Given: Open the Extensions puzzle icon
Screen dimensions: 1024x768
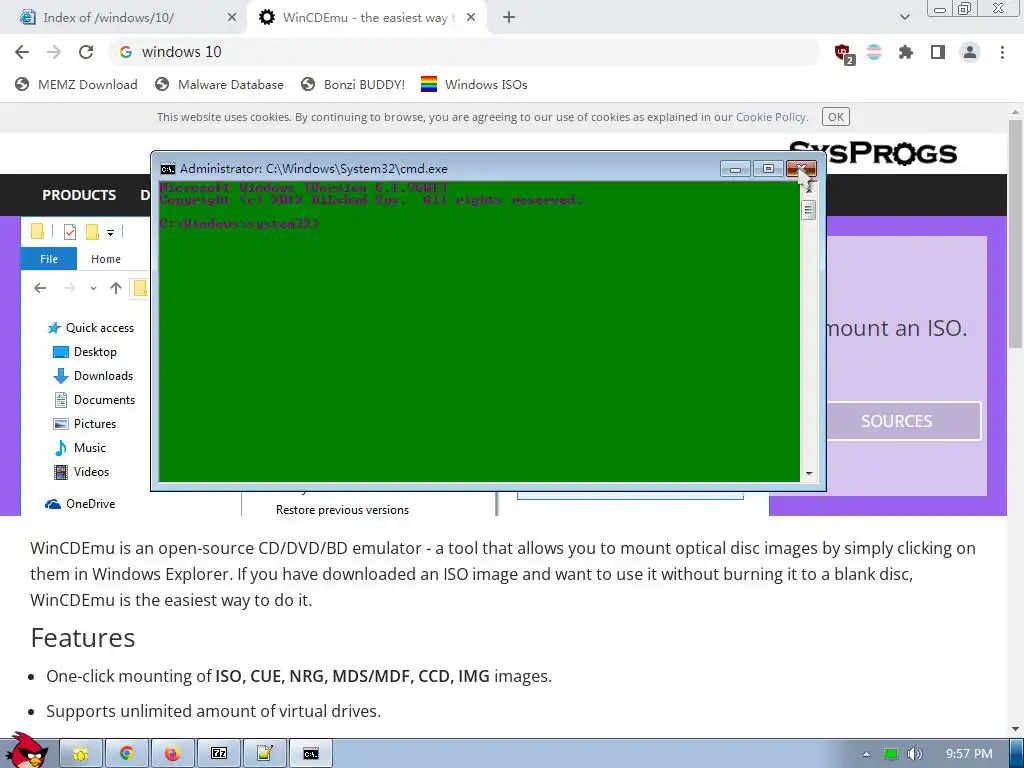Looking at the screenshot, I should pos(906,52).
